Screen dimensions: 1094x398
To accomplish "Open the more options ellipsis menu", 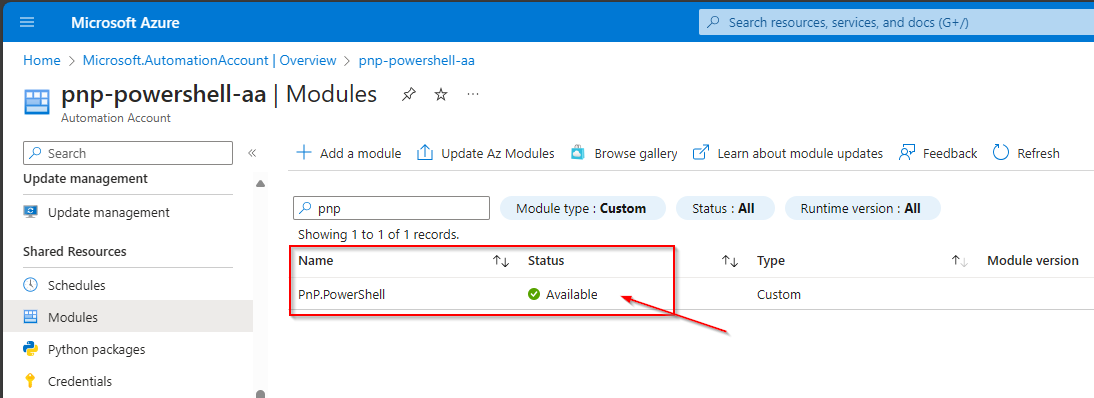I will (x=473, y=94).
